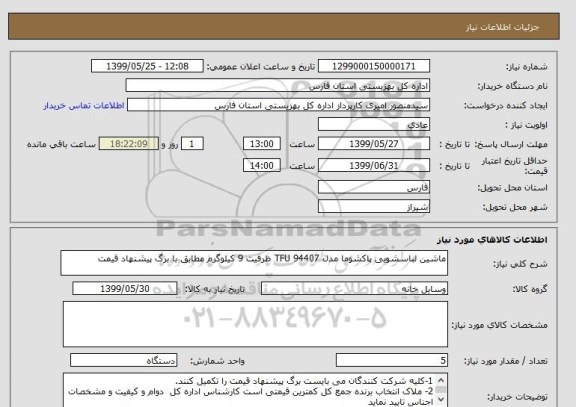576x407 pixels.
Task: Select the unit of measure field دستگاه
Action: pos(123,361)
